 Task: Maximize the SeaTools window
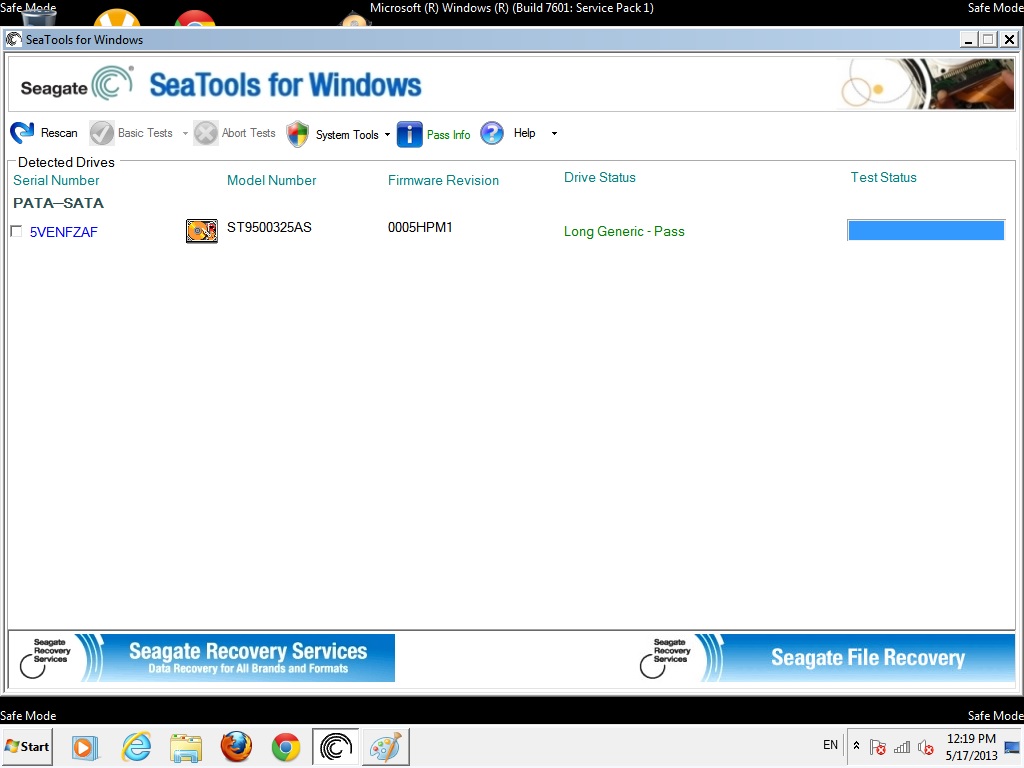(x=988, y=40)
